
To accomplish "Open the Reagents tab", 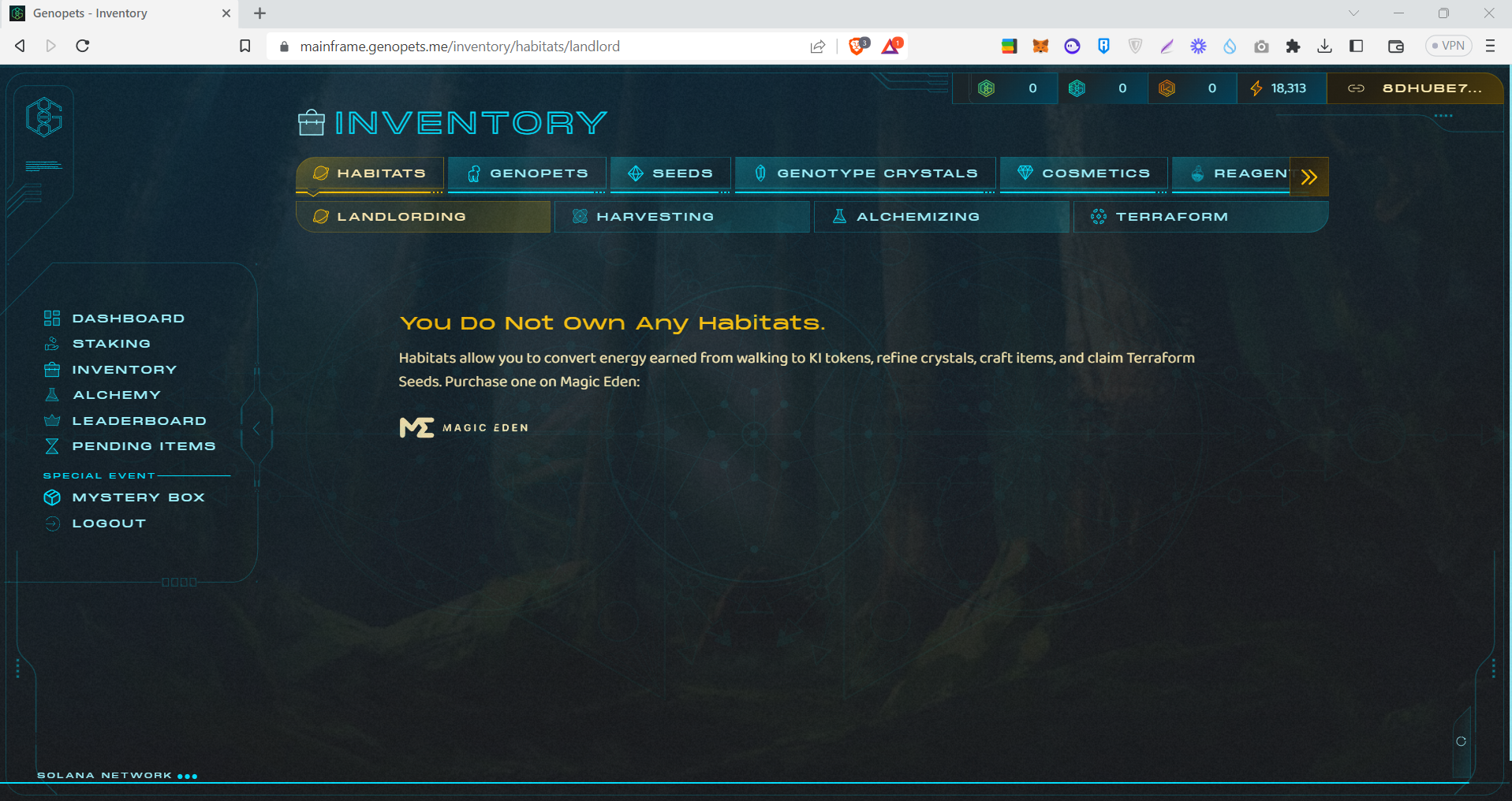I will (1231, 173).
